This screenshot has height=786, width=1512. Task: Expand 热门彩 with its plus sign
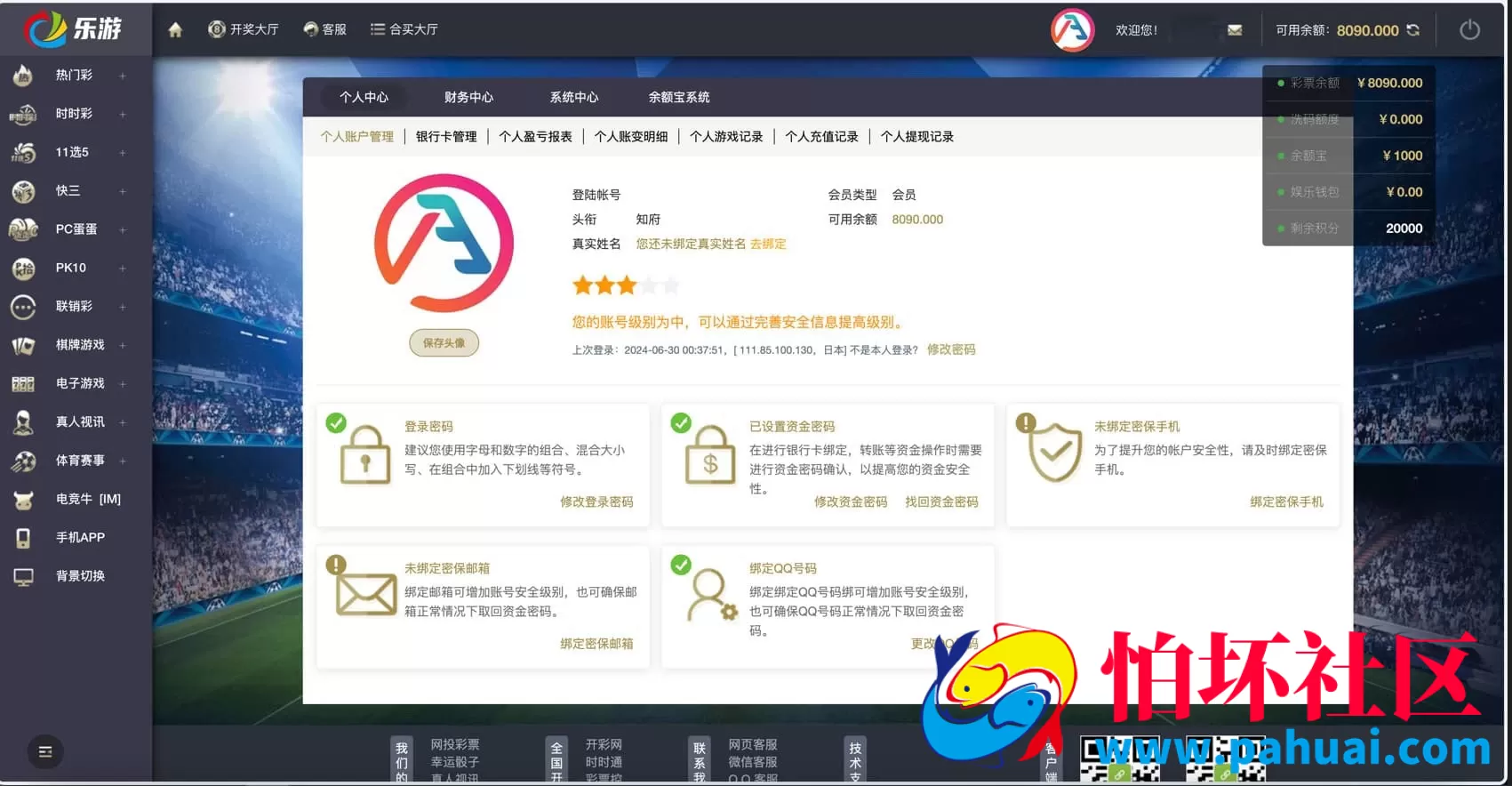coord(123,76)
